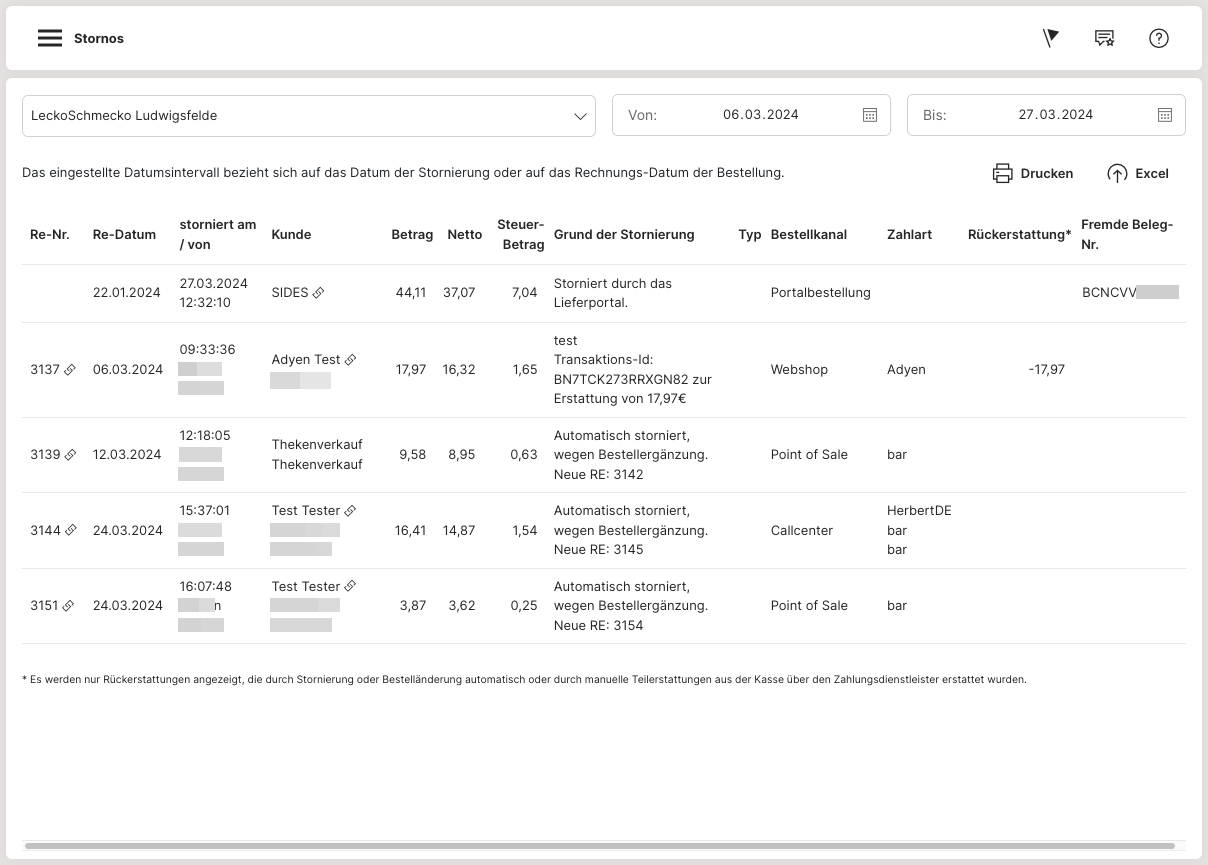Open calendar picker for Bis date

[x=1164, y=115]
